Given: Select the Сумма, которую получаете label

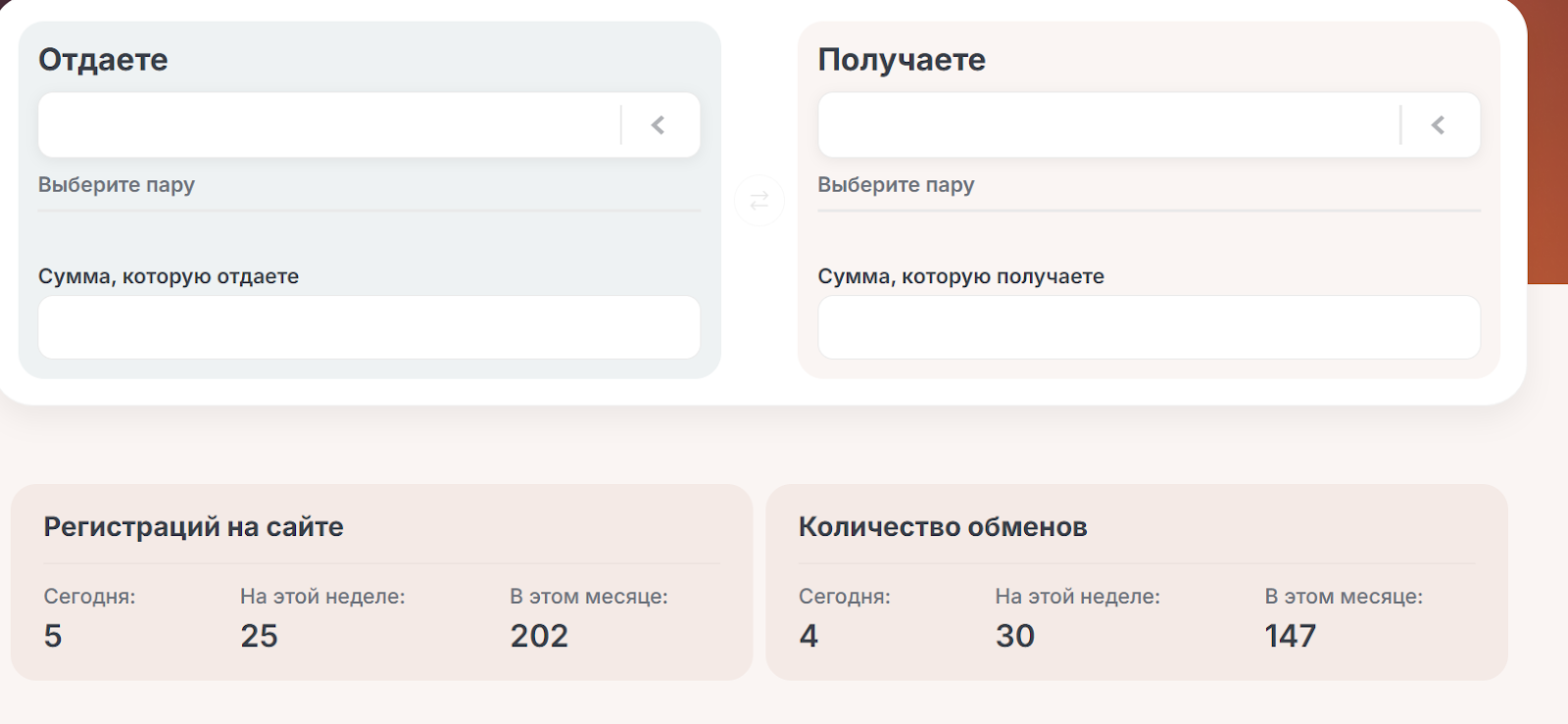Looking at the screenshot, I should 960,276.
